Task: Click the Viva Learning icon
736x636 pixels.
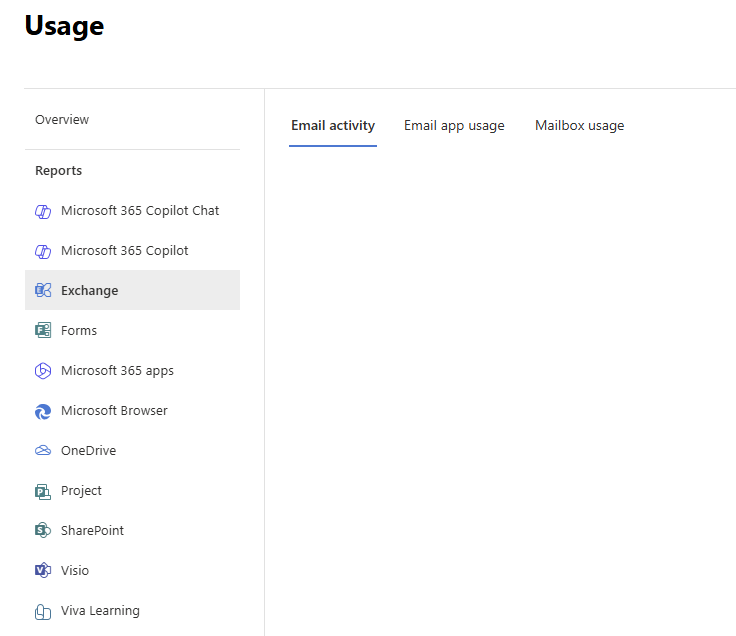Action: pyautogui.click(x=43, y=612)
